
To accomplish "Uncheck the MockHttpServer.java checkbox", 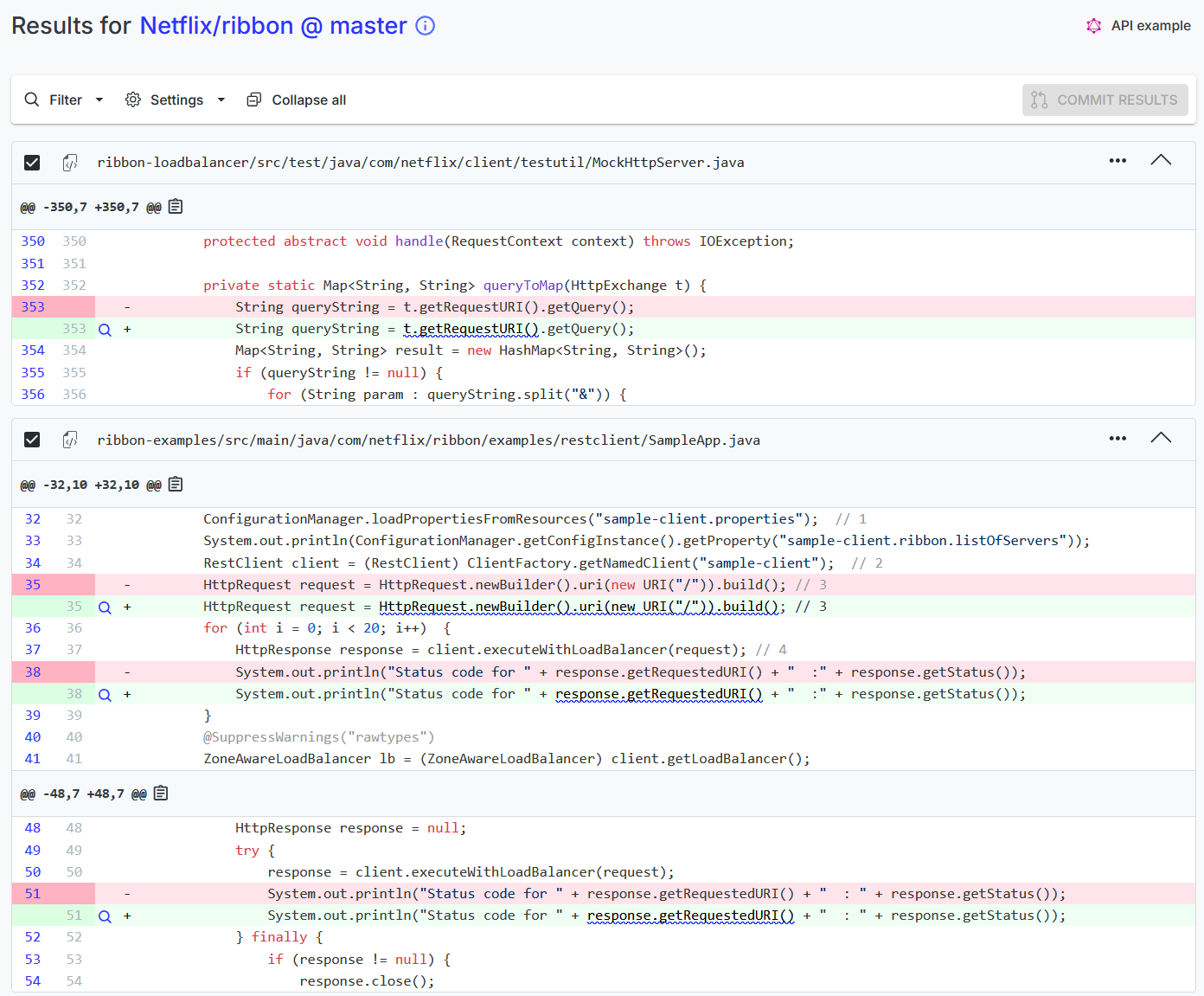I will (32, 163).
